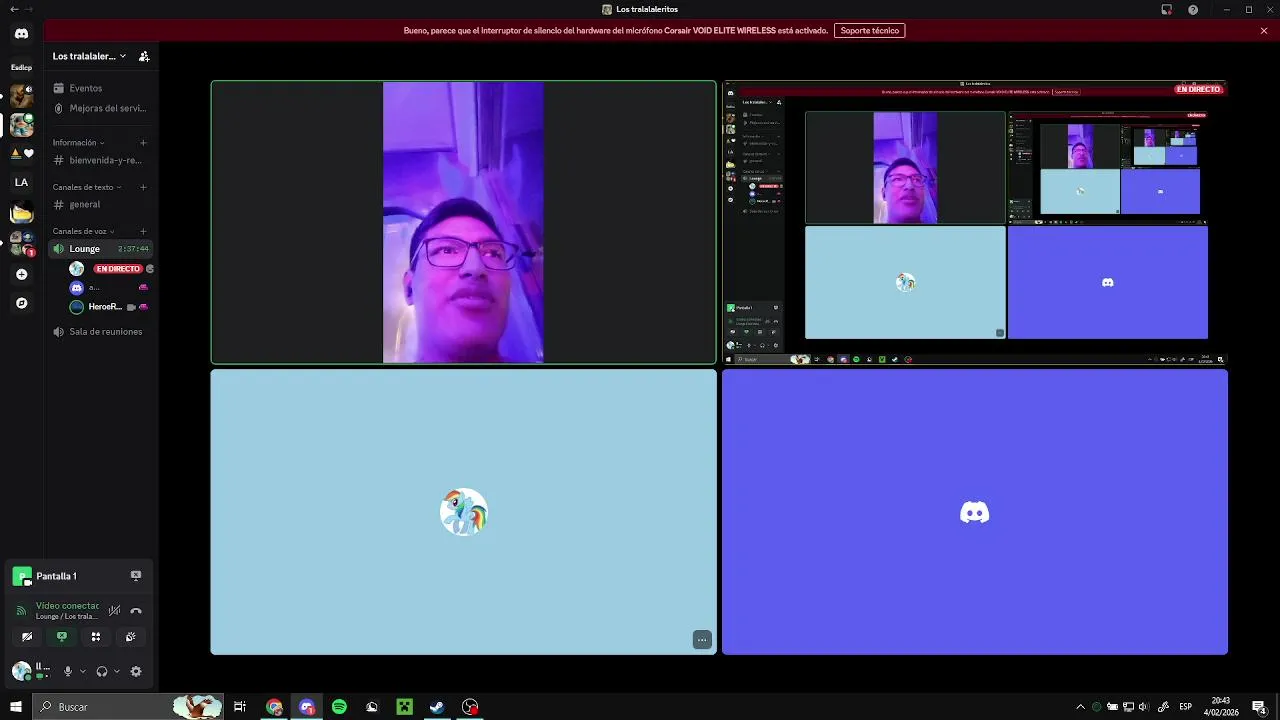
Task: Click Soporte técnico button
Action: (869, 31)
